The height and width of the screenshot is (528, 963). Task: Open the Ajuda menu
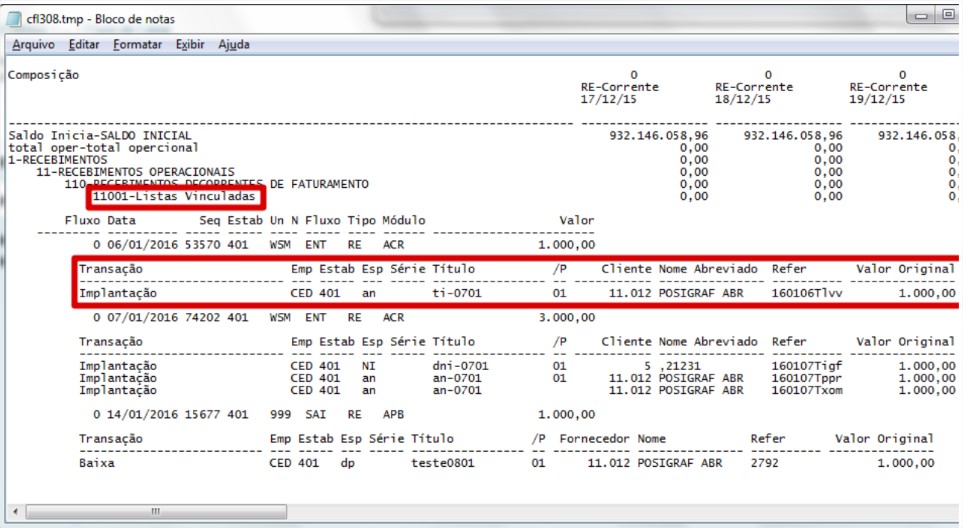[234, 45]
